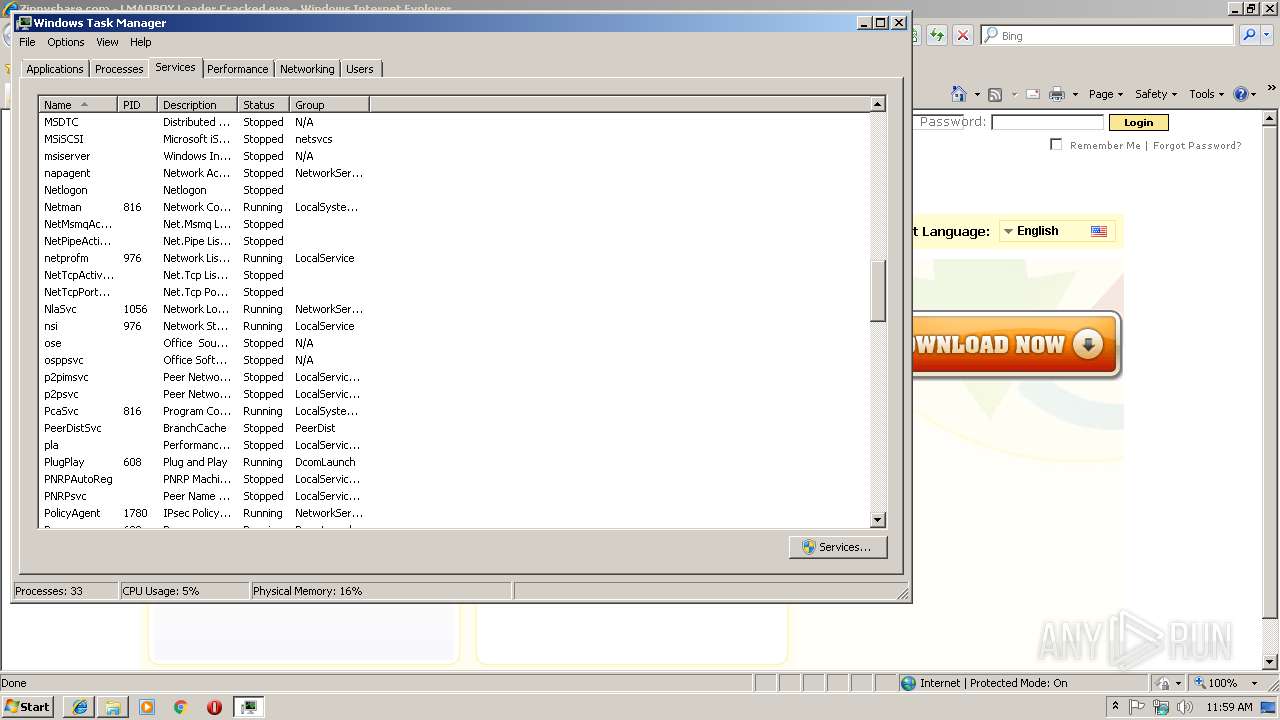The width and height of the screenshot is (1280, 720).
Task: Open the Safety dropdown menu
Action: (x=1156, y=94)
